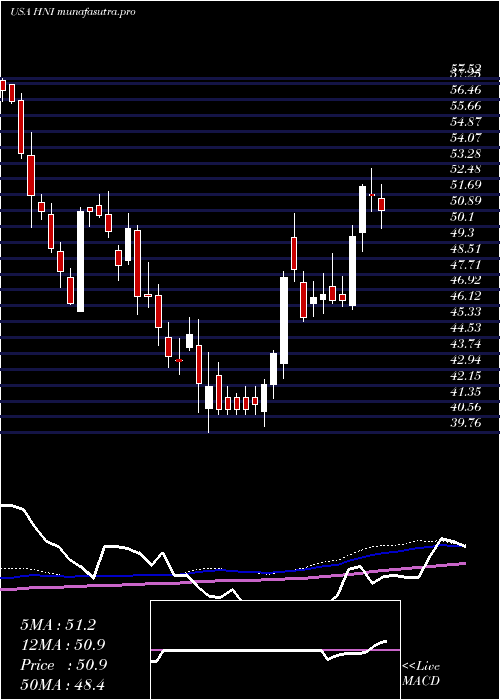Click the 51.69 price axis label
Screen dimensions: 500x700
465,185
